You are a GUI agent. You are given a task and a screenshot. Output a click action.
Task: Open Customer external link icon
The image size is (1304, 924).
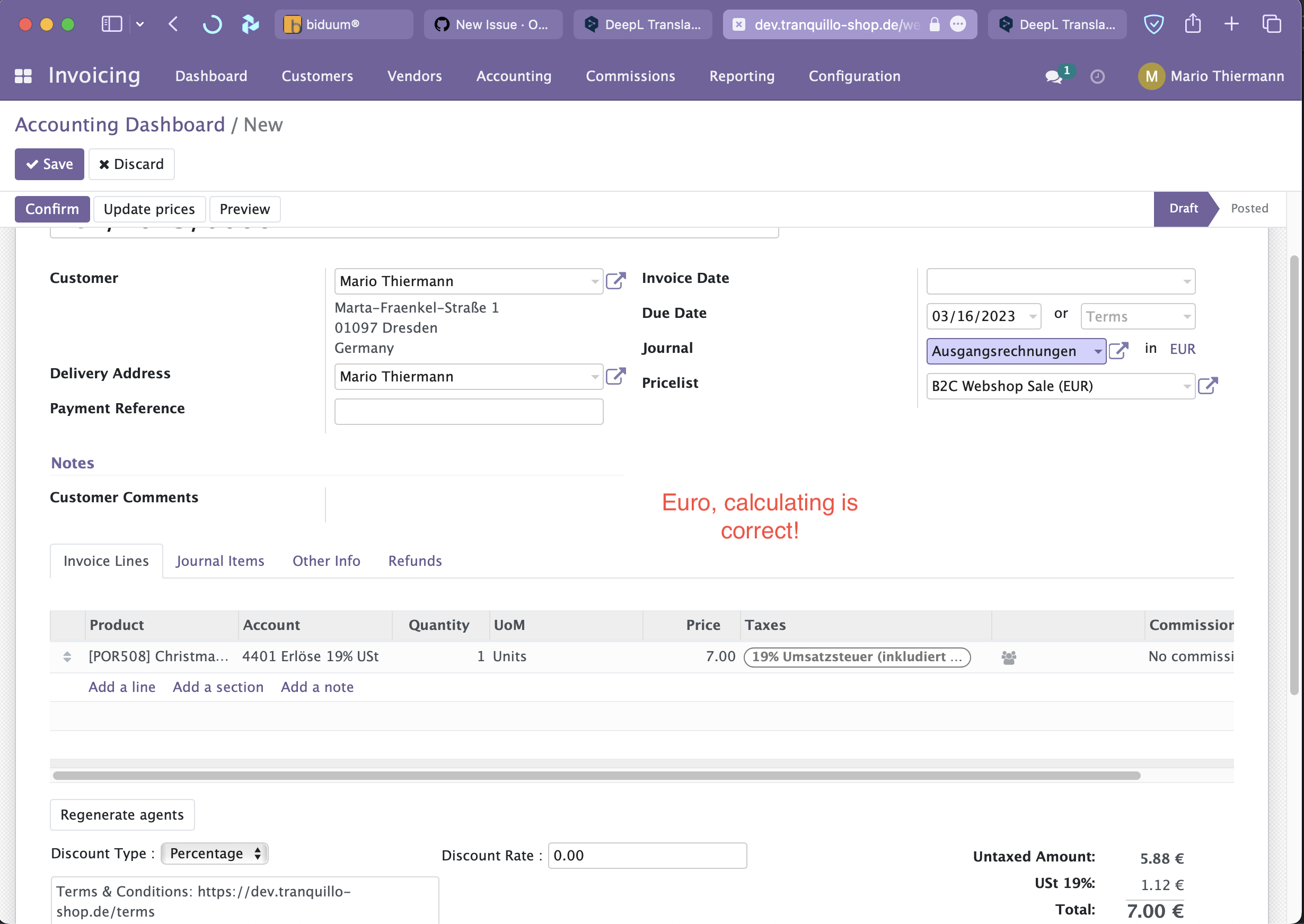click(x=616, y=281)
